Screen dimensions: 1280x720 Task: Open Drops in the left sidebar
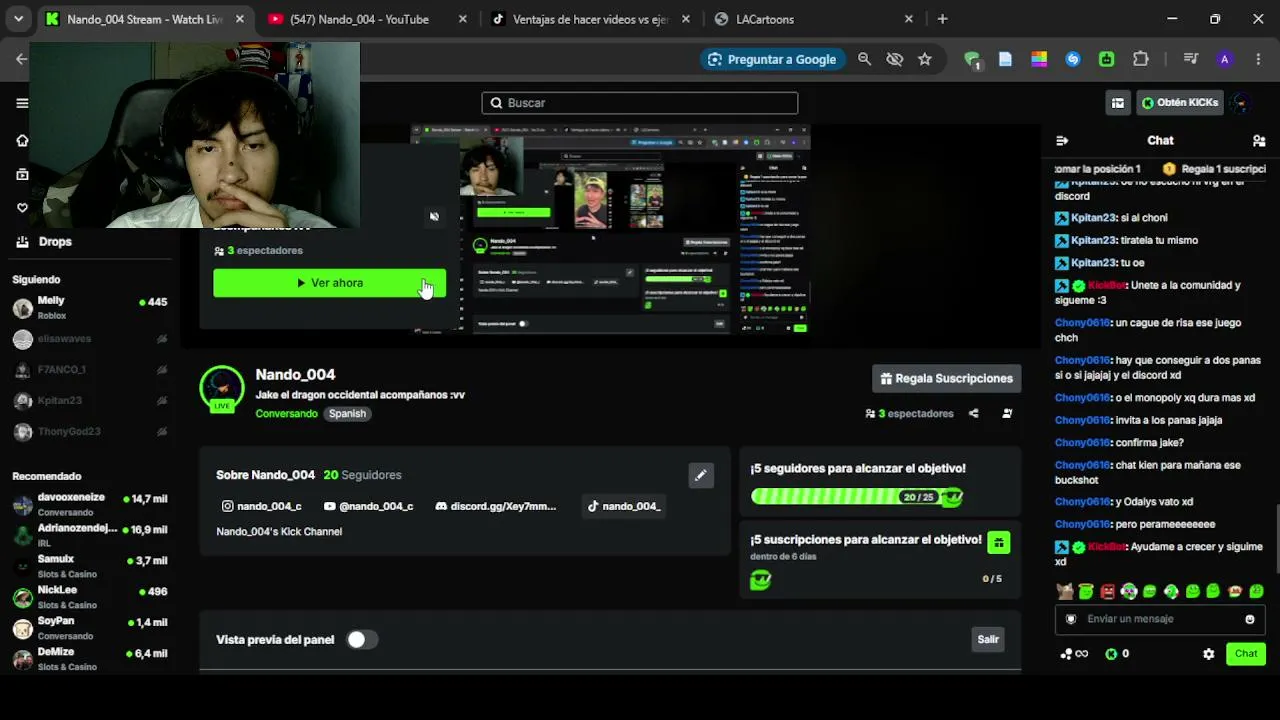[44, 241]
